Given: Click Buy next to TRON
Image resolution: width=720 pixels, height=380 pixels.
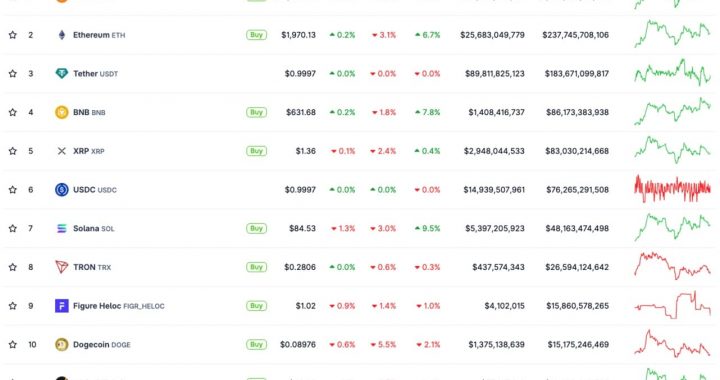Looking at the screenshot, I should point(256,267).
